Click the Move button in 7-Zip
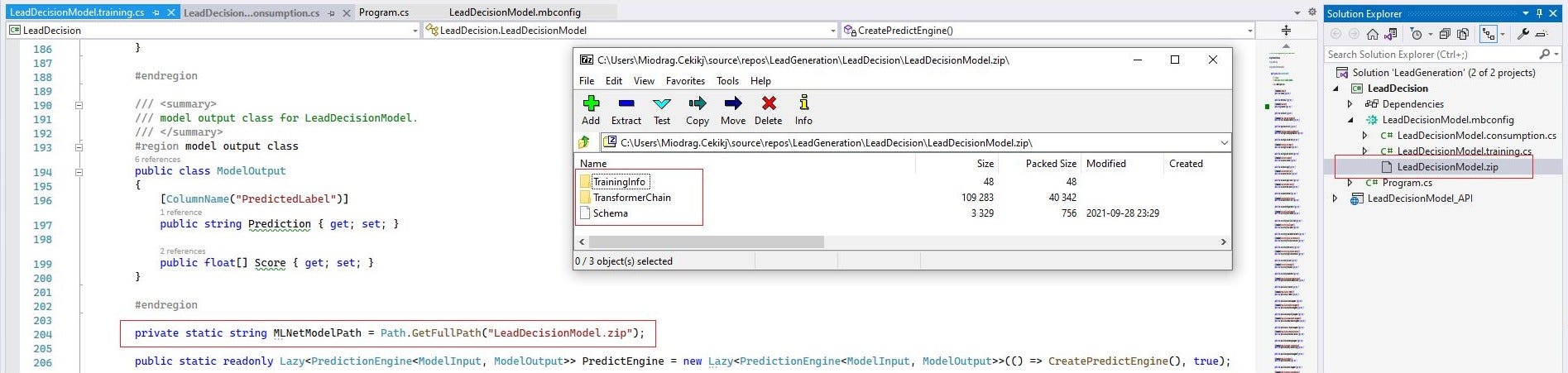The height and width of the screenshot is (373, 1568). pos(733,110)
